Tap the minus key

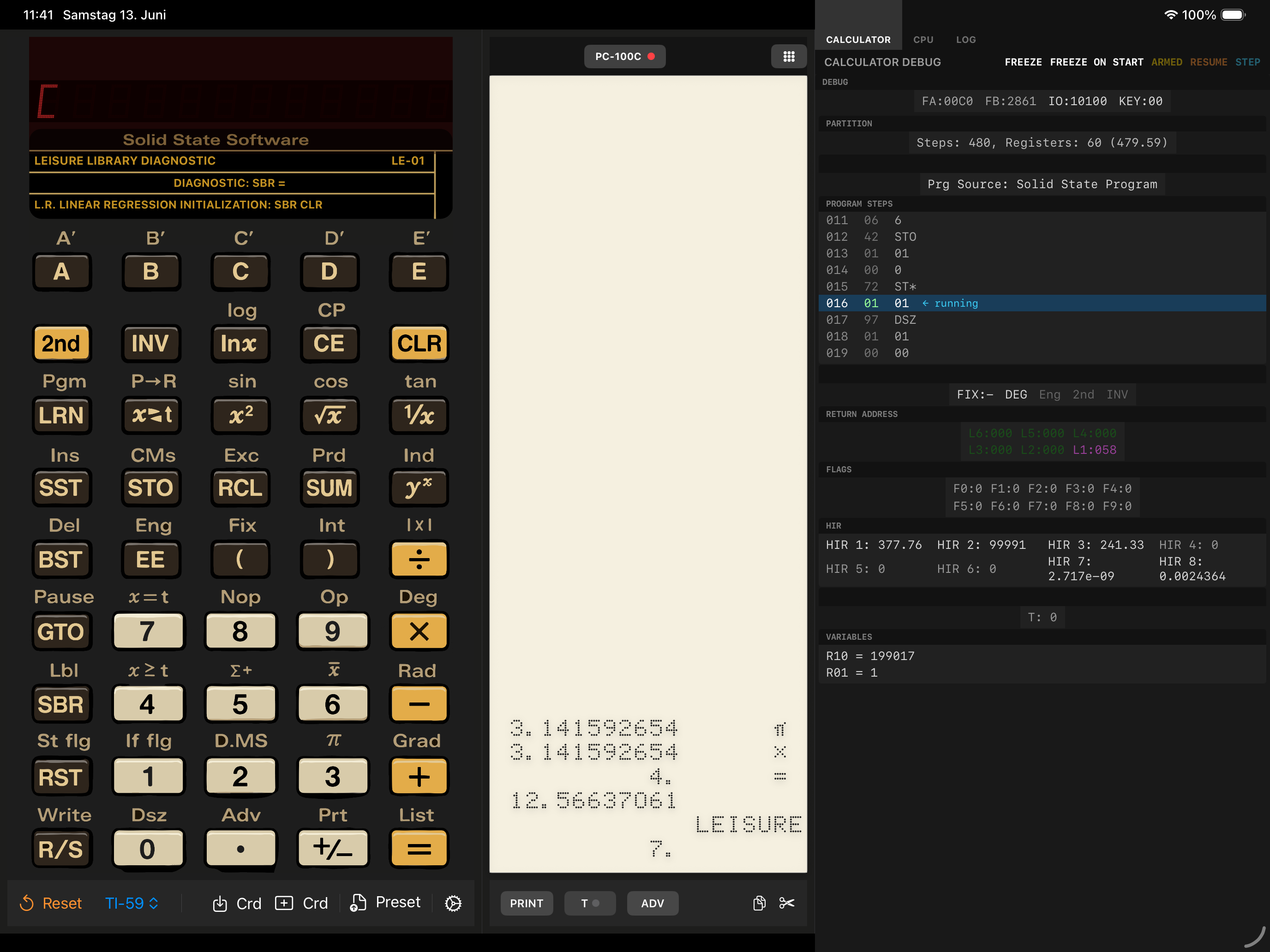click(419, 704)
